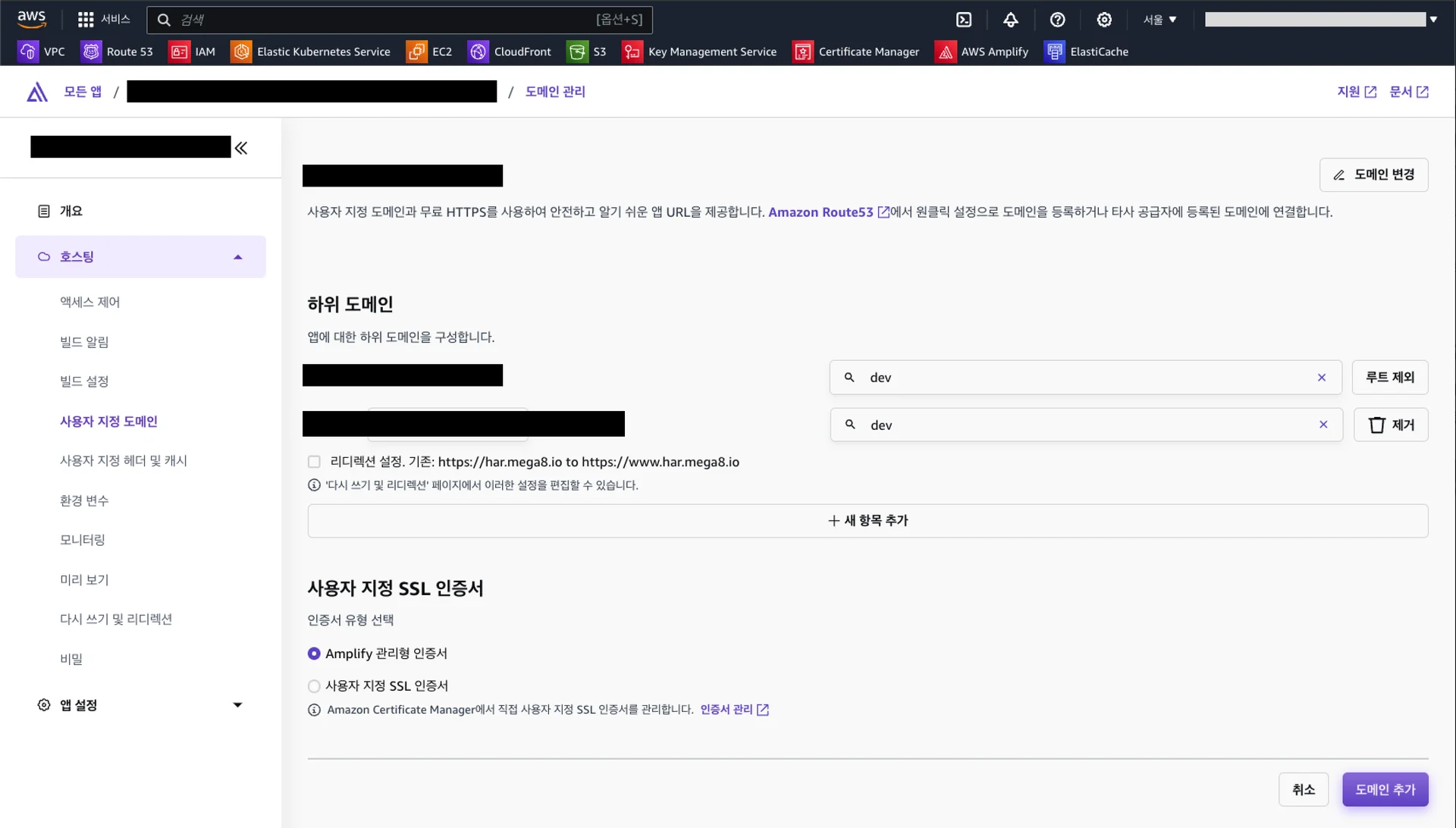Collapse sidebar with double chevron icon
This screenshot has height=828, width=1456.
(x=241, y=148)
